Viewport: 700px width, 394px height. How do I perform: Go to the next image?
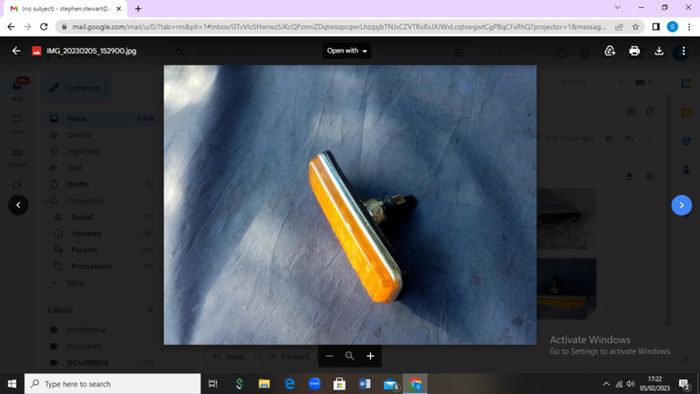pyautogui.click(x=682, y=205)
